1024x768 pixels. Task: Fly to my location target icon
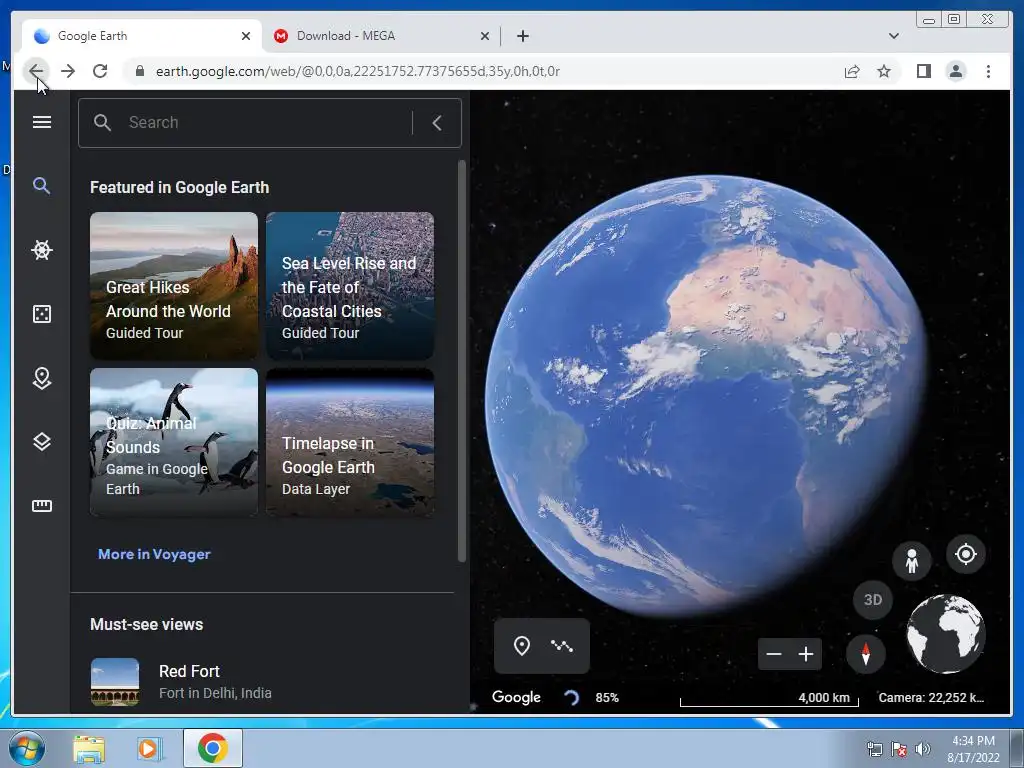(x=966, y=554)
